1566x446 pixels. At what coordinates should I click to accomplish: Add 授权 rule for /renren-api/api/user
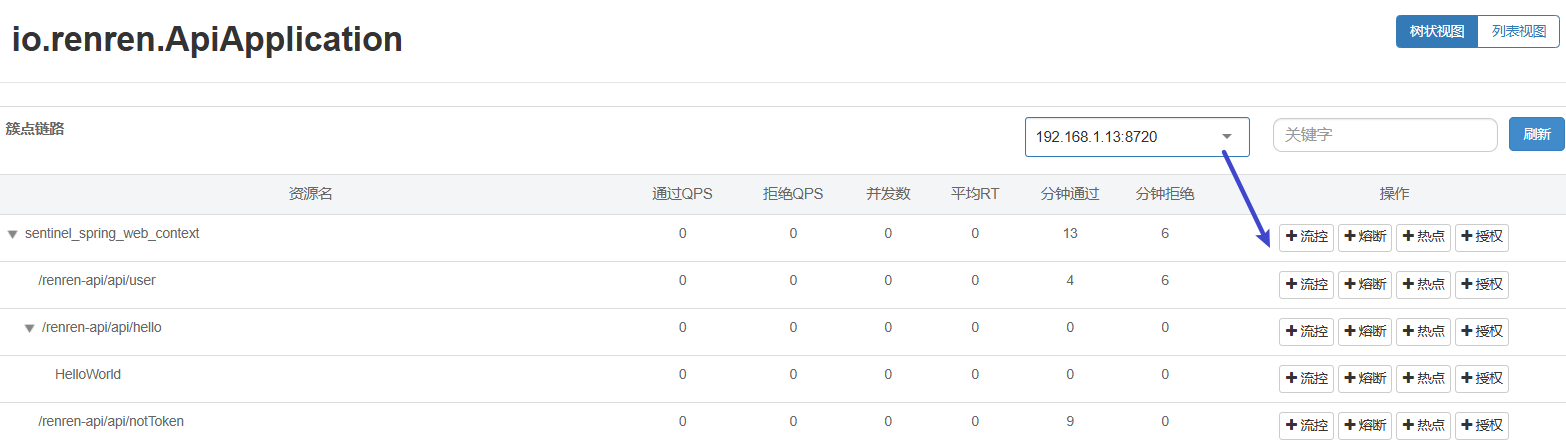coord(1481,284)
